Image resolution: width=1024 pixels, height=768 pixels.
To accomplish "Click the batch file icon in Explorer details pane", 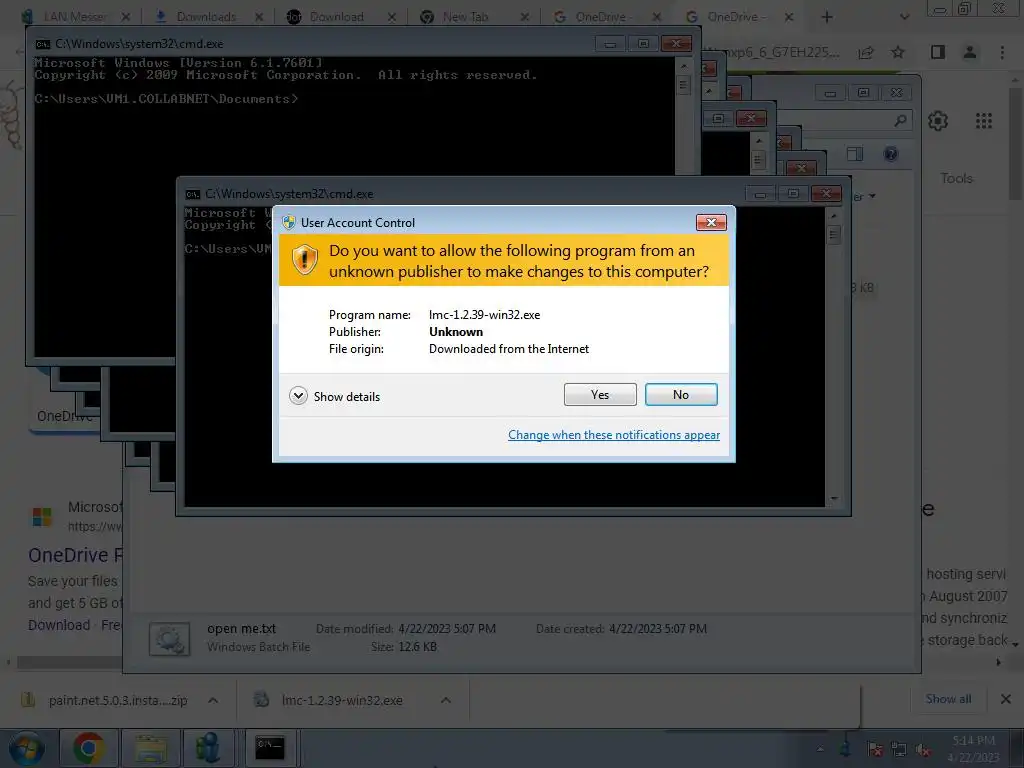I will coord(170,639).
